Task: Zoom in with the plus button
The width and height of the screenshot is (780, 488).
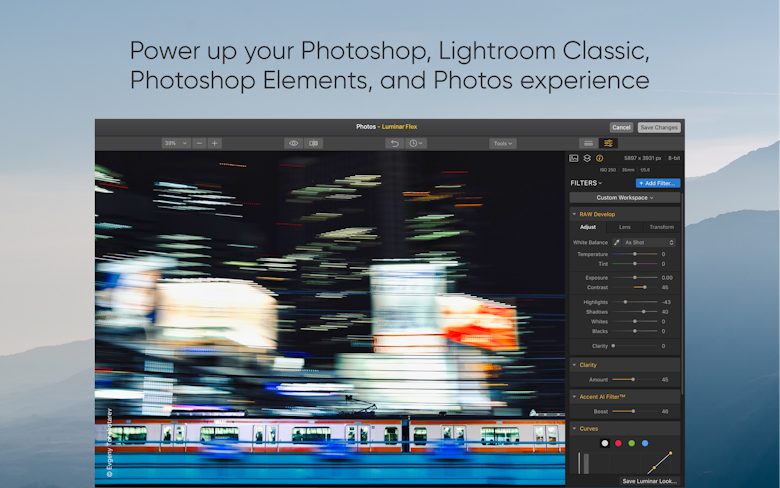Action: pyautogui.click(x=214, y=143)
